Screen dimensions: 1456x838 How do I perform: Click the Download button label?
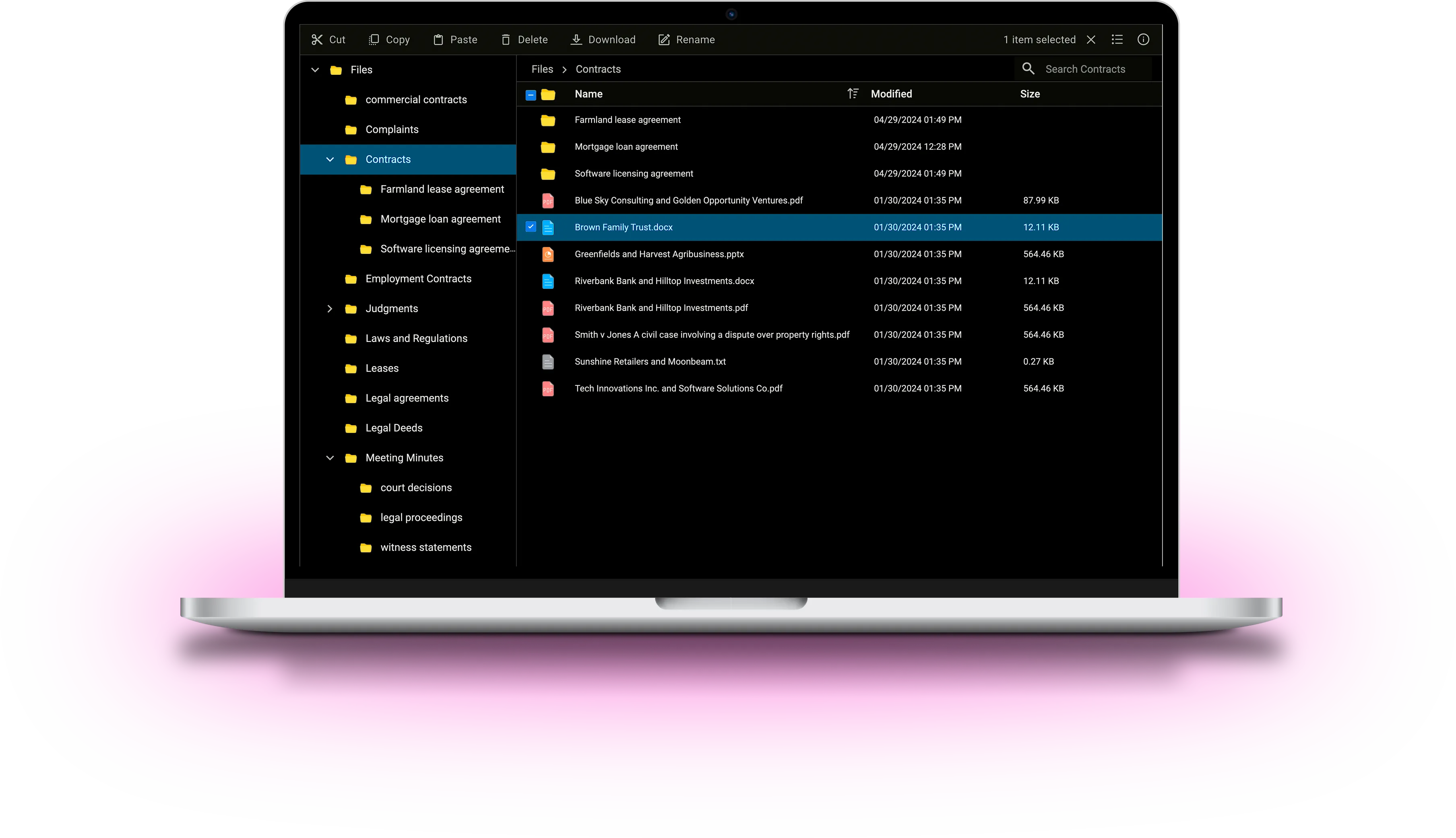[x=611, y=40]
